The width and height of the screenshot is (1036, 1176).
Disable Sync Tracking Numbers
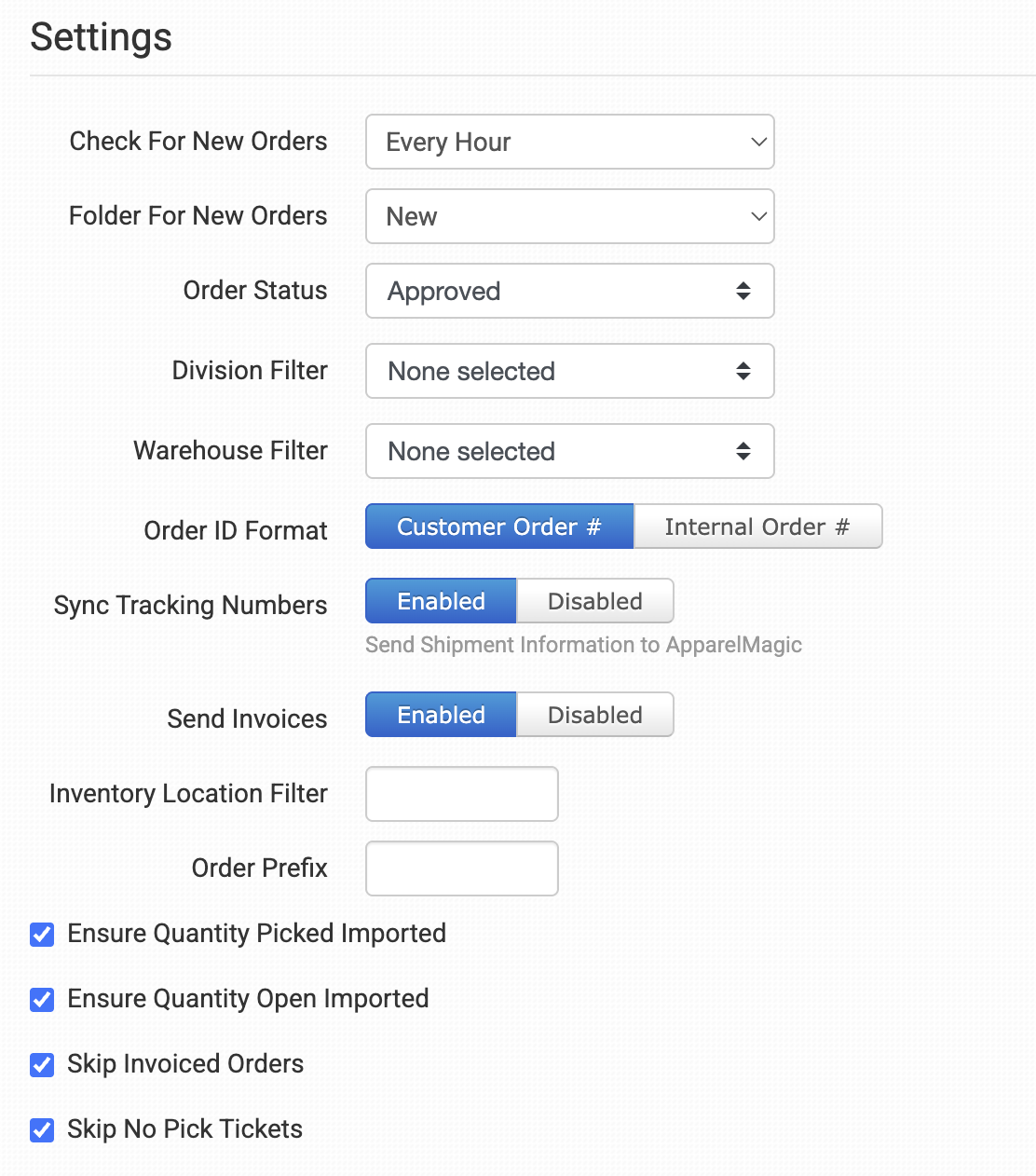595,601
